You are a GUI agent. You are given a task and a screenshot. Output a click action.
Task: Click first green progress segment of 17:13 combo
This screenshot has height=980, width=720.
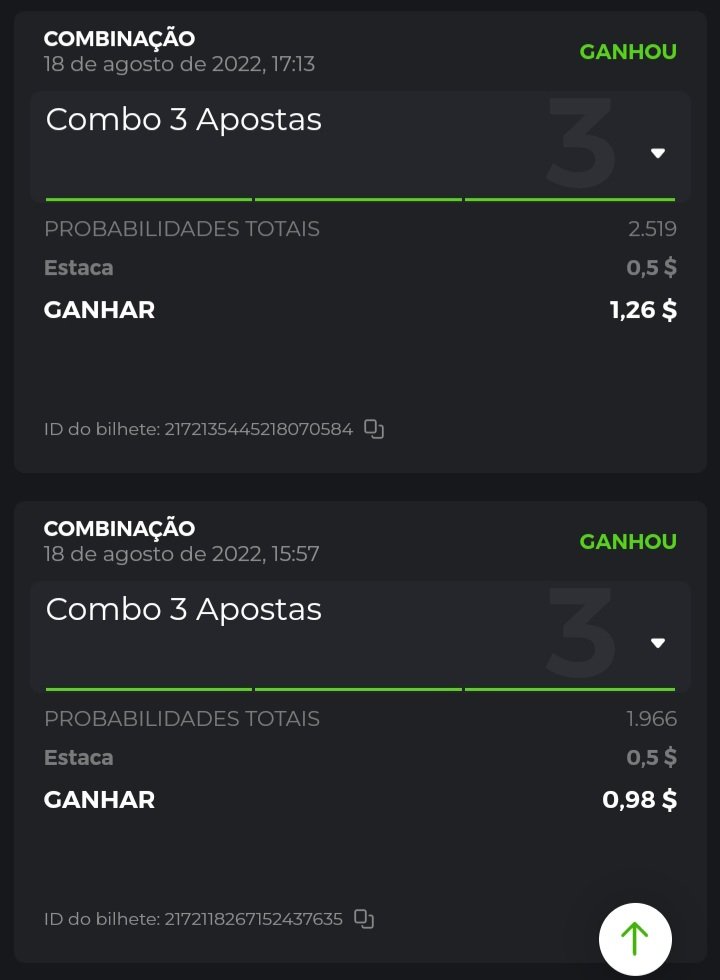click(149, 200)
